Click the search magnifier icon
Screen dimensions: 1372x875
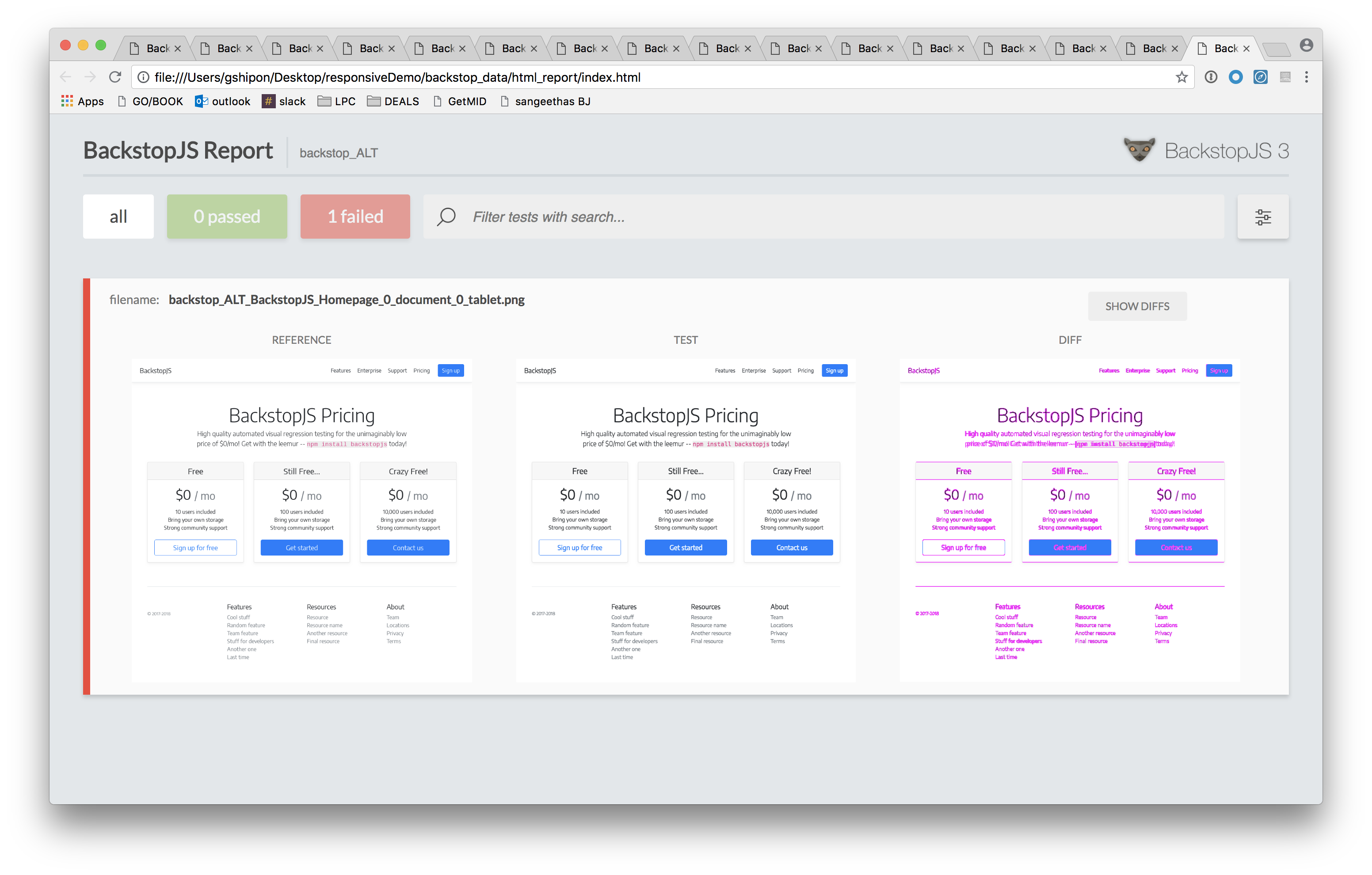click(x=446, y=217)
